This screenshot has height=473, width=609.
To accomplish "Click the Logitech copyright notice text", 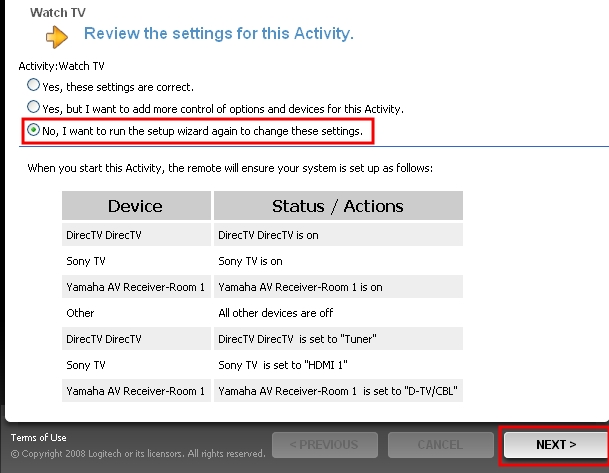I will coord(138,454).
